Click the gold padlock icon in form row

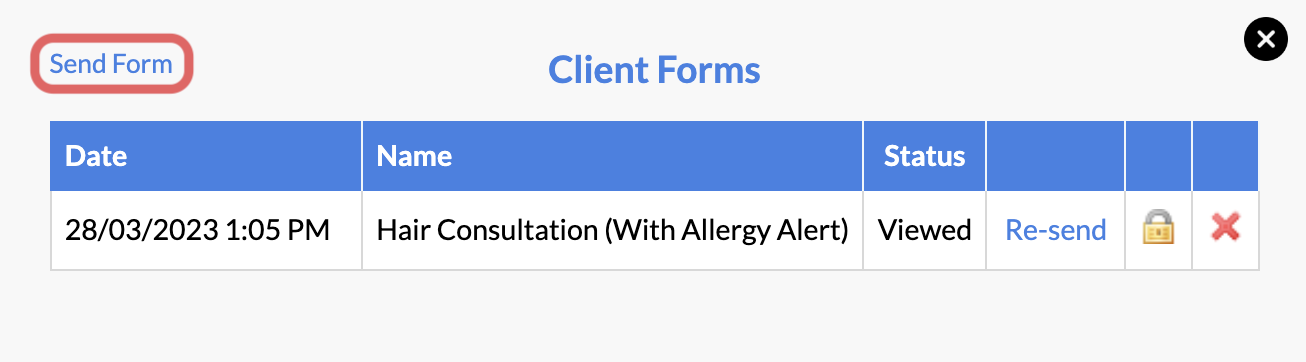[x=1158, y=230]
